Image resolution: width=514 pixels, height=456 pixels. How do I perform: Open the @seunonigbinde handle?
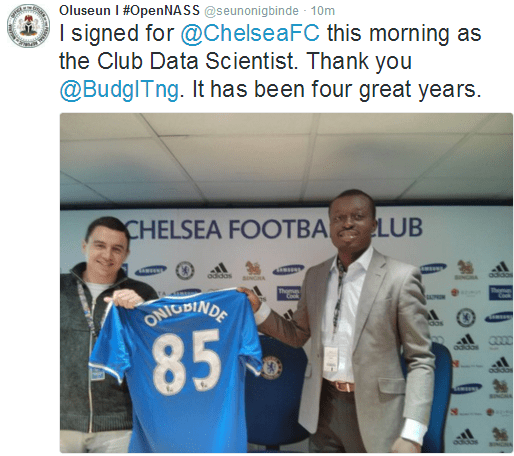click(x=251, y=11)
